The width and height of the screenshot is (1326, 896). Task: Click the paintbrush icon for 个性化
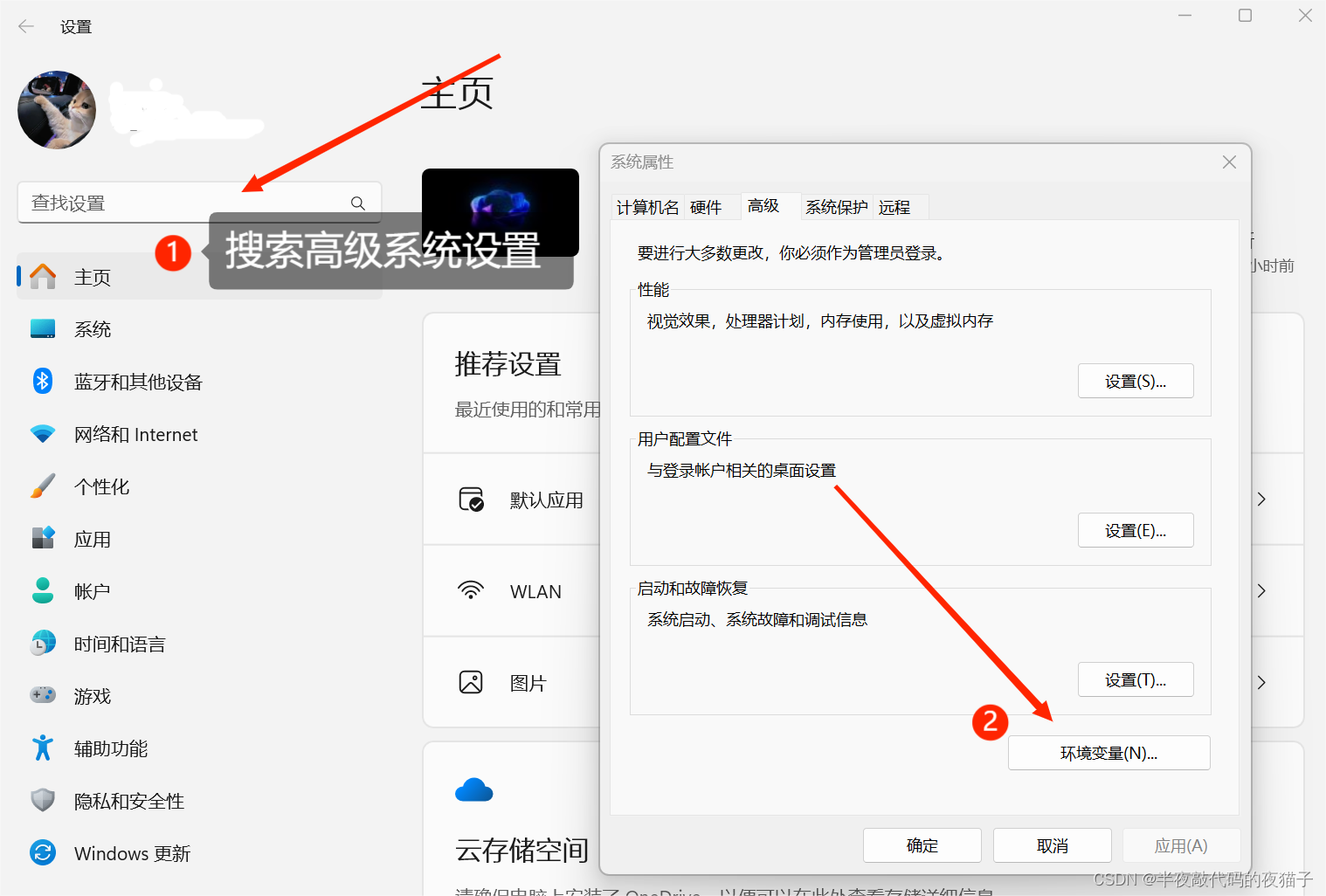[x=43, y=486]
